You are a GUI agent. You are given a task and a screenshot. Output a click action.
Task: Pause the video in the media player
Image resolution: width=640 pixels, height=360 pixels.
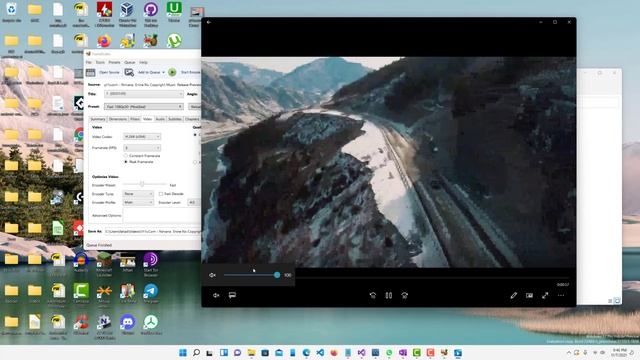(x=389, y=295)
